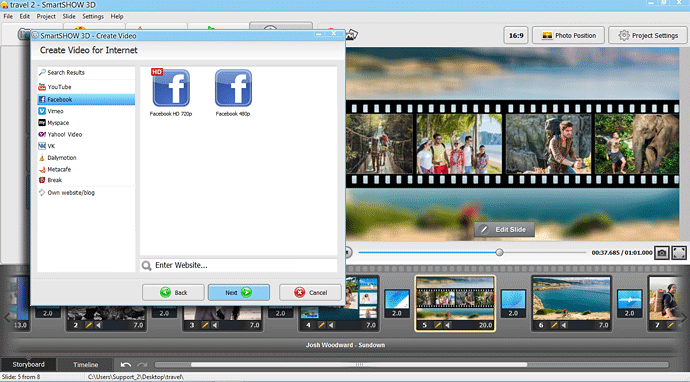Click the pencil edit icon on slide 5
Image resolution: width=690 pixels, height=382 pixels.
437,325
